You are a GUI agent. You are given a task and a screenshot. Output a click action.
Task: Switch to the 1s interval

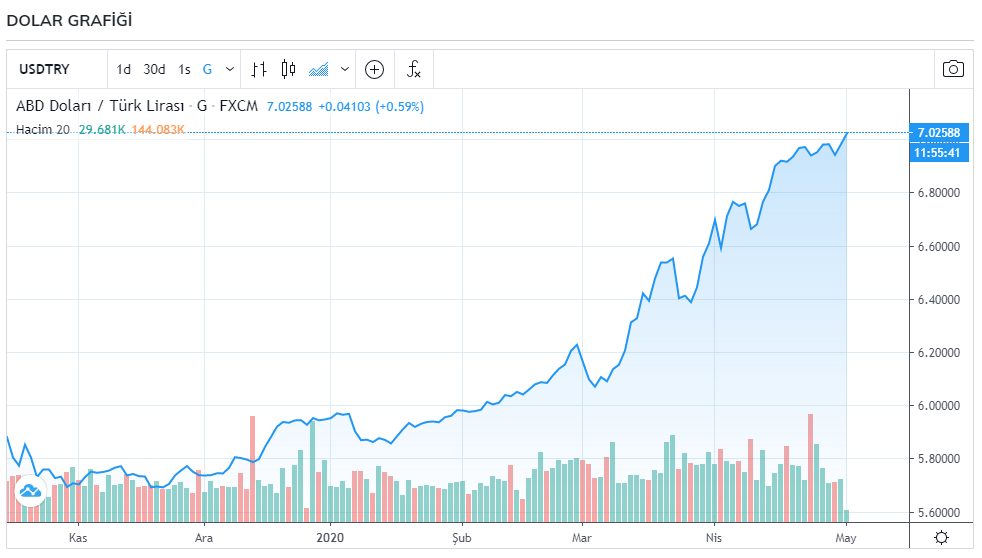tap(184, 69)
